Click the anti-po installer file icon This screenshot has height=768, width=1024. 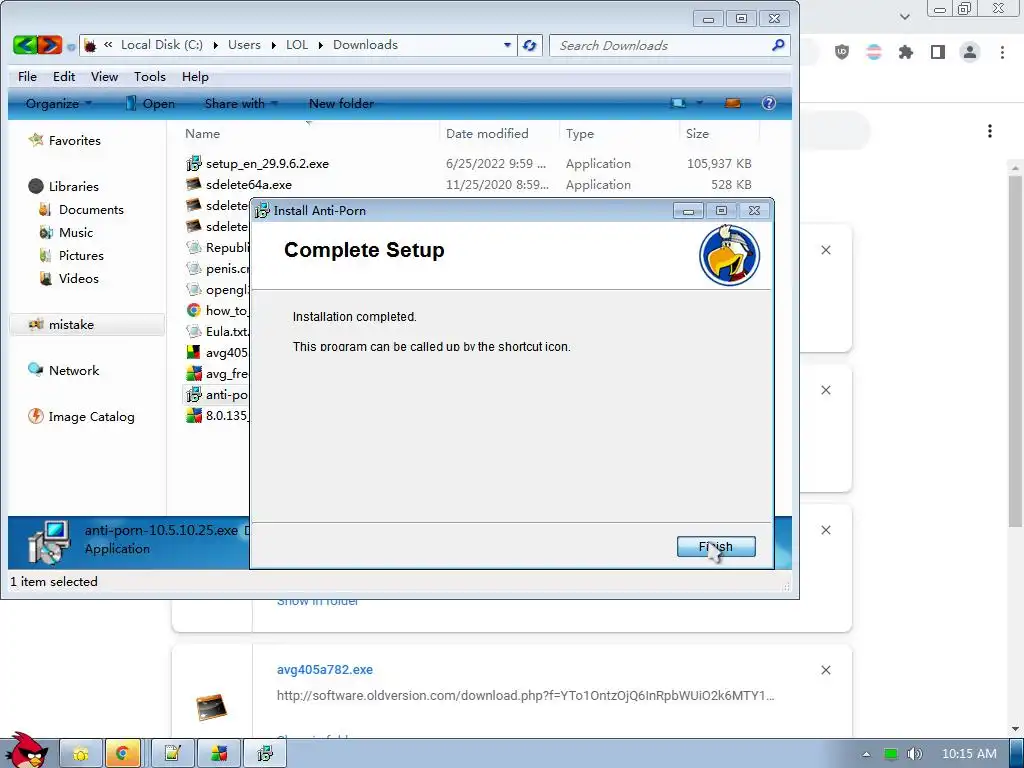click(x=193, y=394)
